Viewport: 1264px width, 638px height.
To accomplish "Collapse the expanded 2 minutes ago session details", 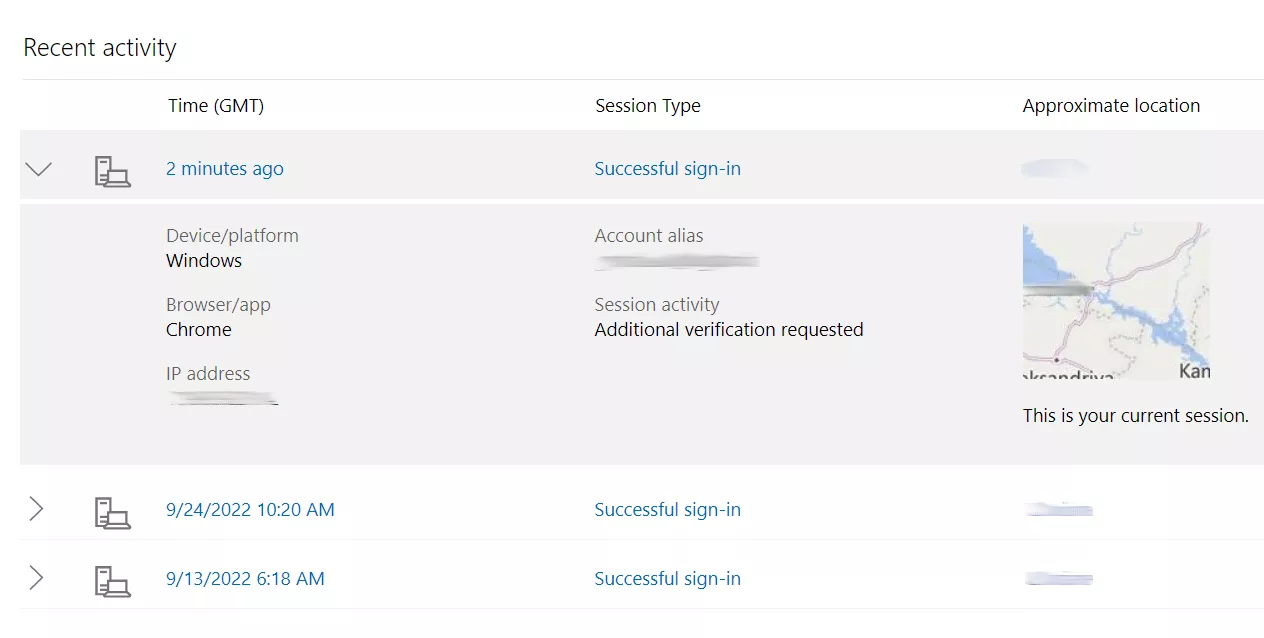I will [x=38, y=168].
